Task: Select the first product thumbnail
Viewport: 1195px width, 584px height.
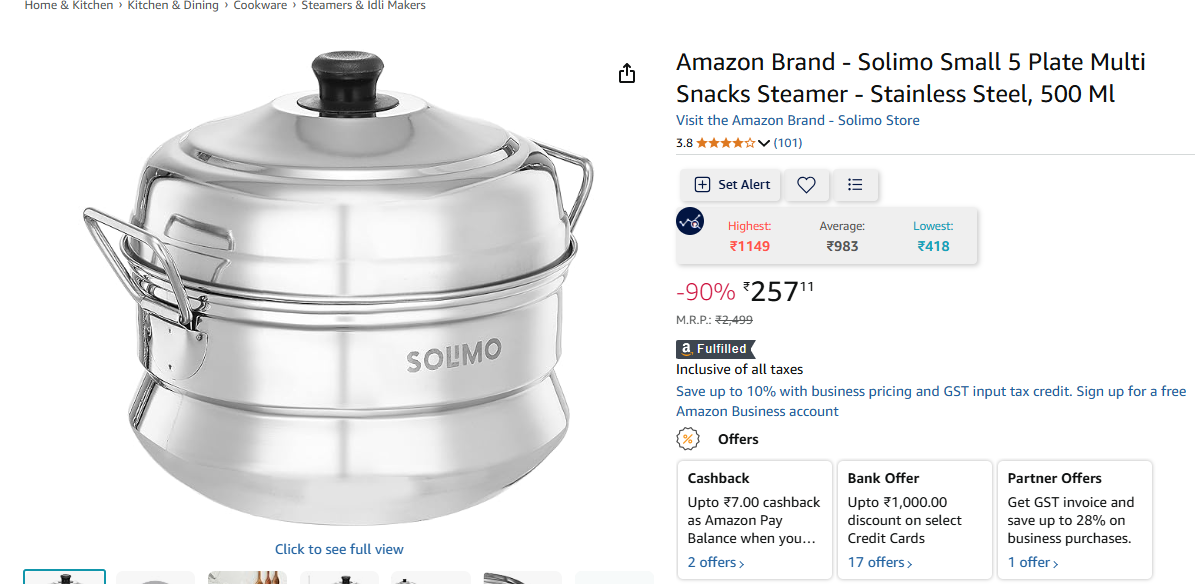Action: [64, 577]
